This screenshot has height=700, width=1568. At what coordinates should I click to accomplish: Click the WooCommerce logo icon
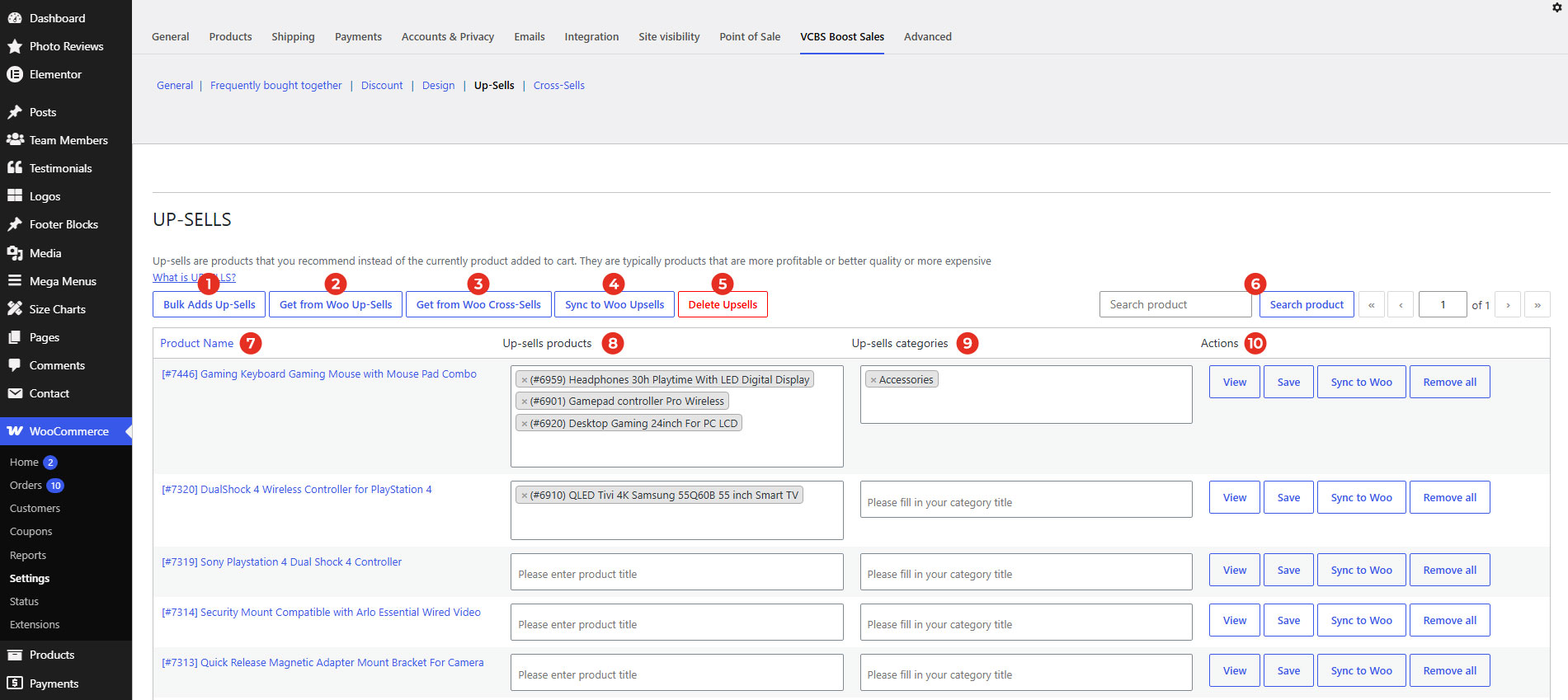click(x=15, y=431)
